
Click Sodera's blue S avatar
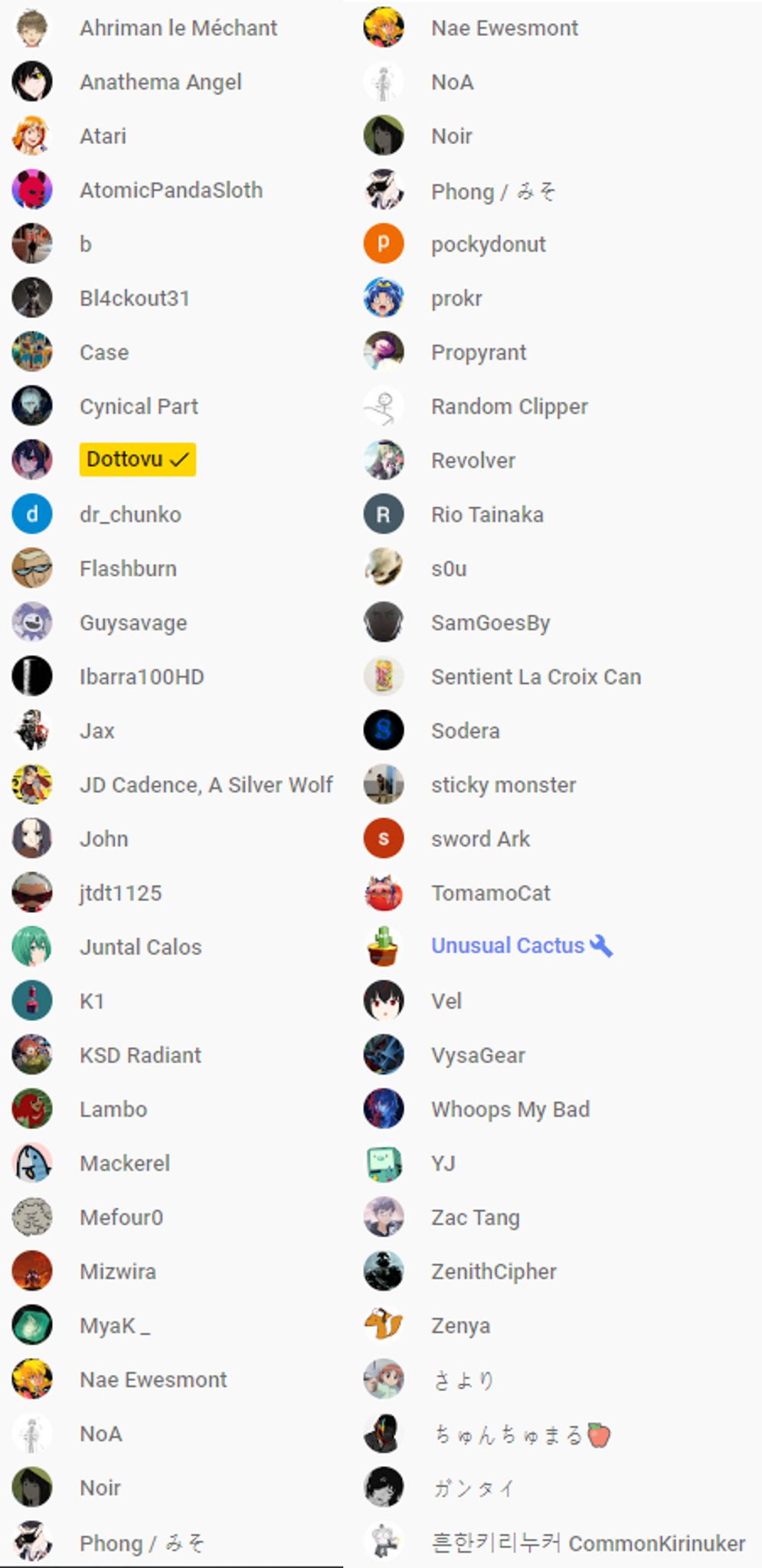384,730
